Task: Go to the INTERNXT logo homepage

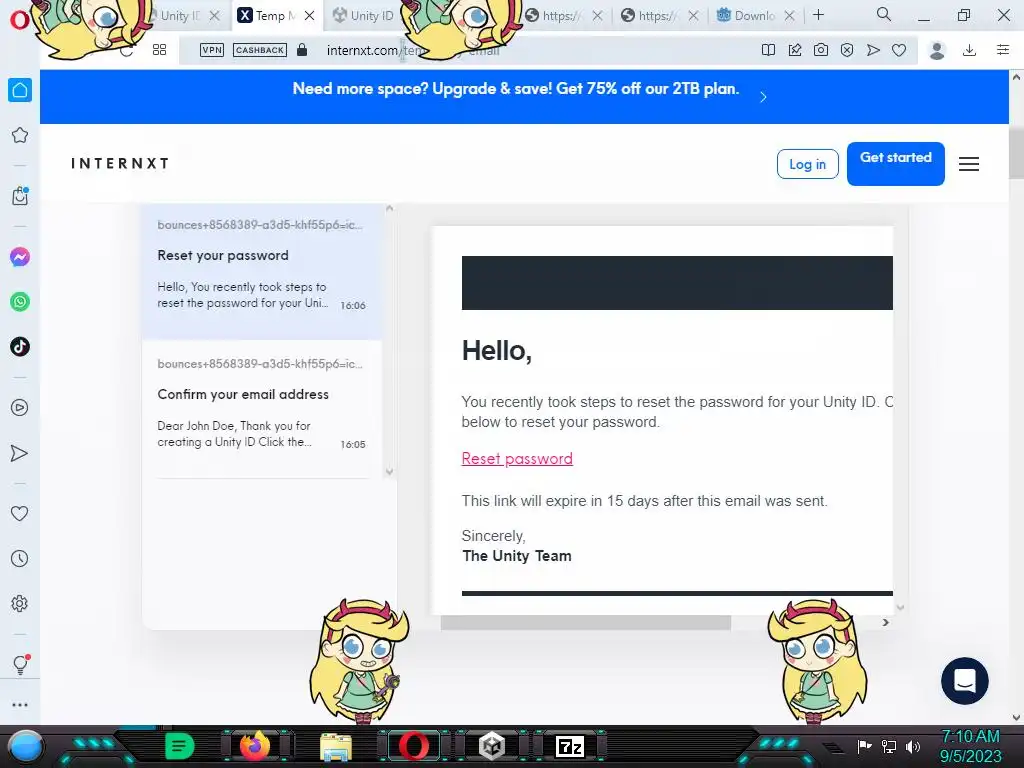Action: pos(120,163)
